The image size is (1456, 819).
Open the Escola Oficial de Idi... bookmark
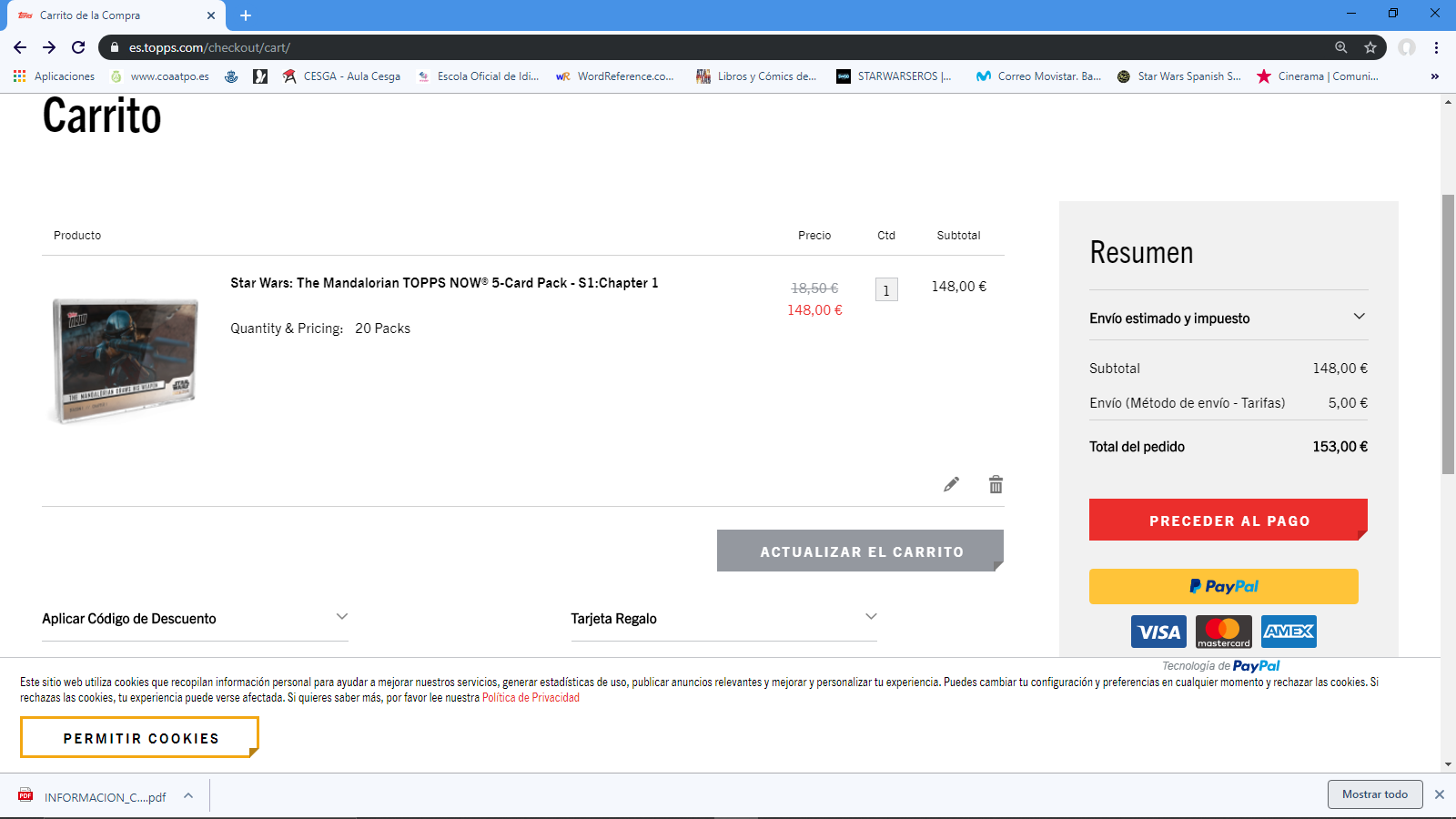[478, 76]
